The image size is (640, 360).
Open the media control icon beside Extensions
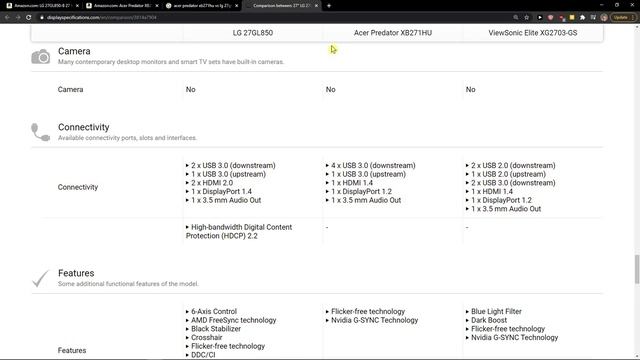593,18
